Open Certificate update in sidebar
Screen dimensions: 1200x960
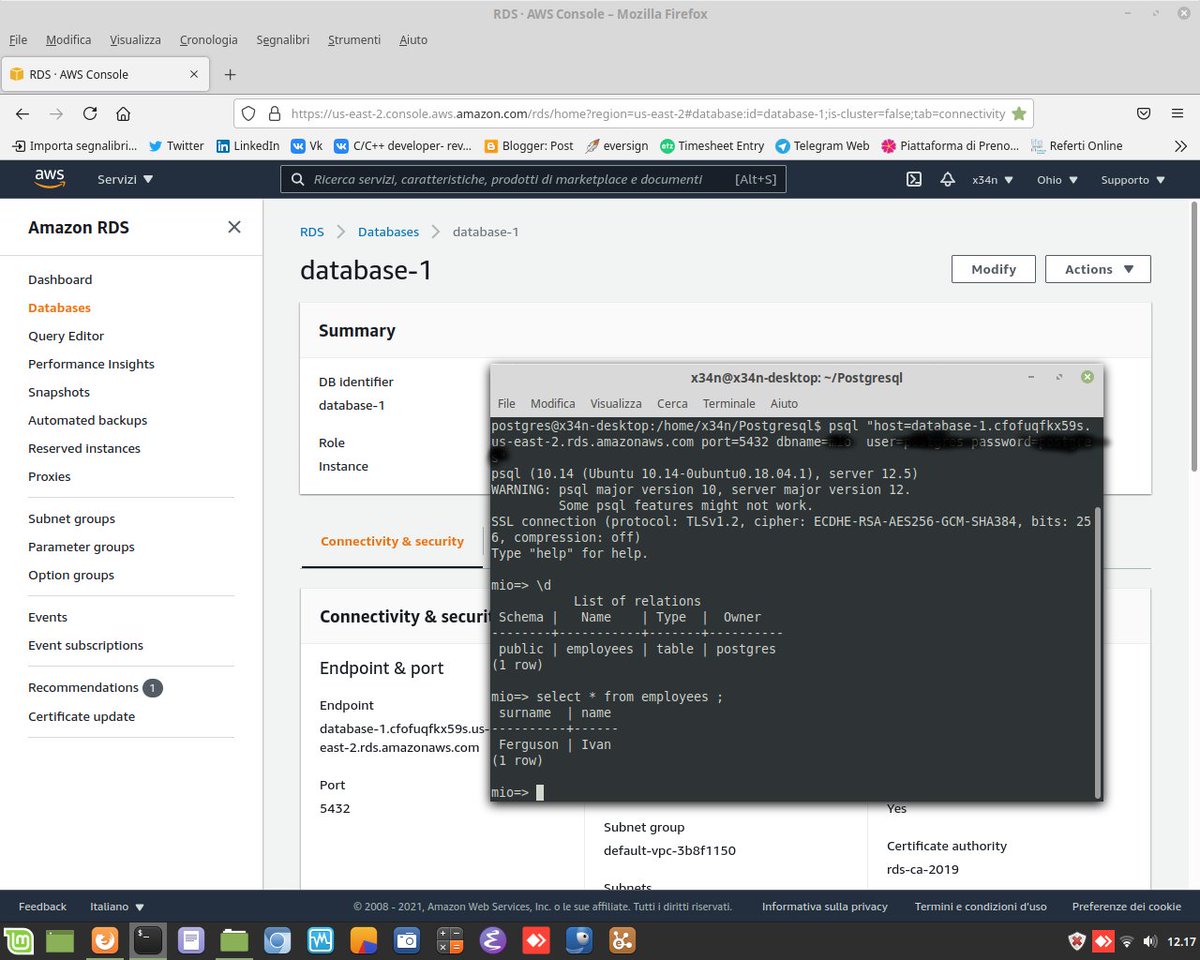point(81,716)
